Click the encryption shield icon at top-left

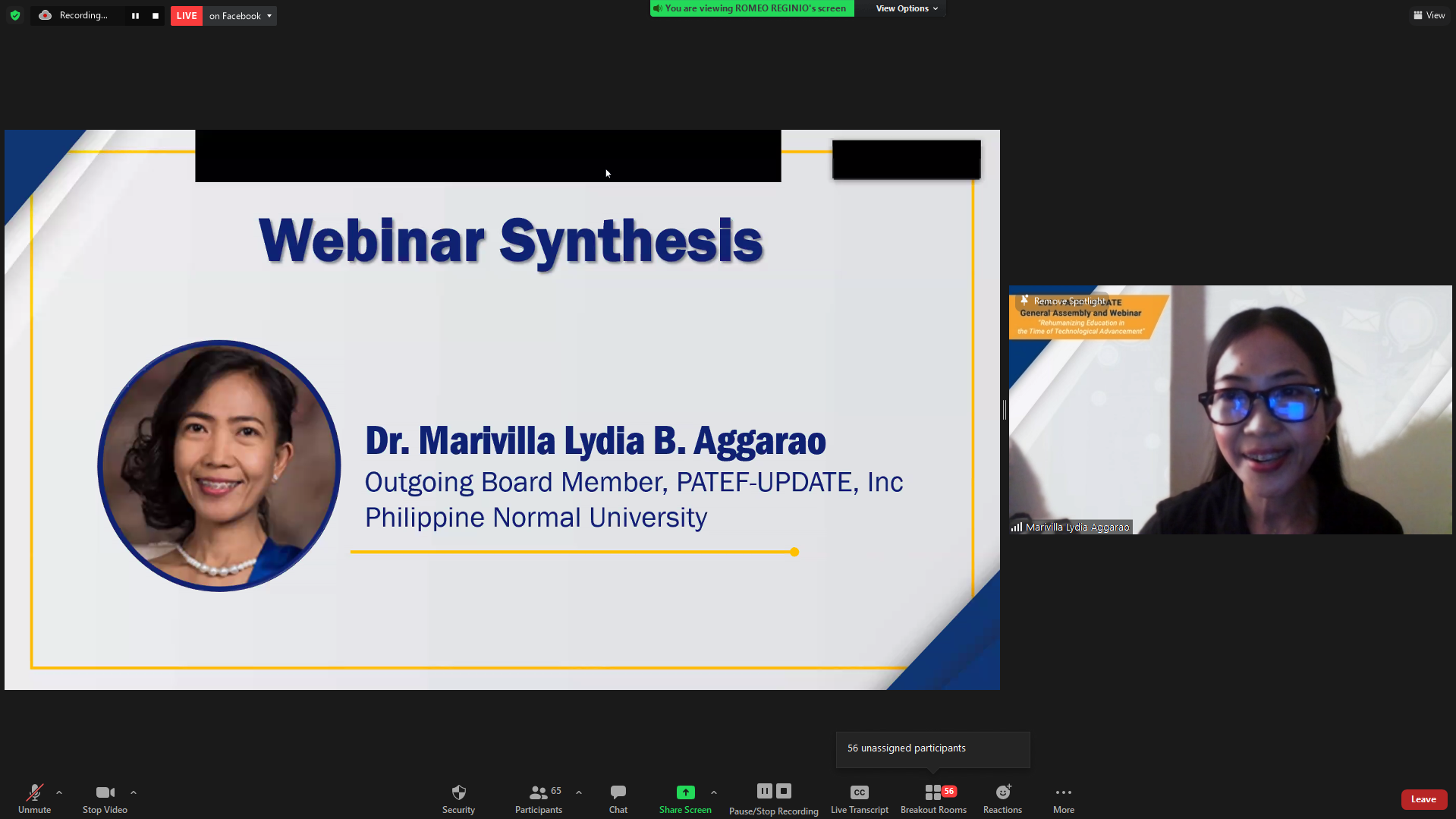(x=15, y=15)
